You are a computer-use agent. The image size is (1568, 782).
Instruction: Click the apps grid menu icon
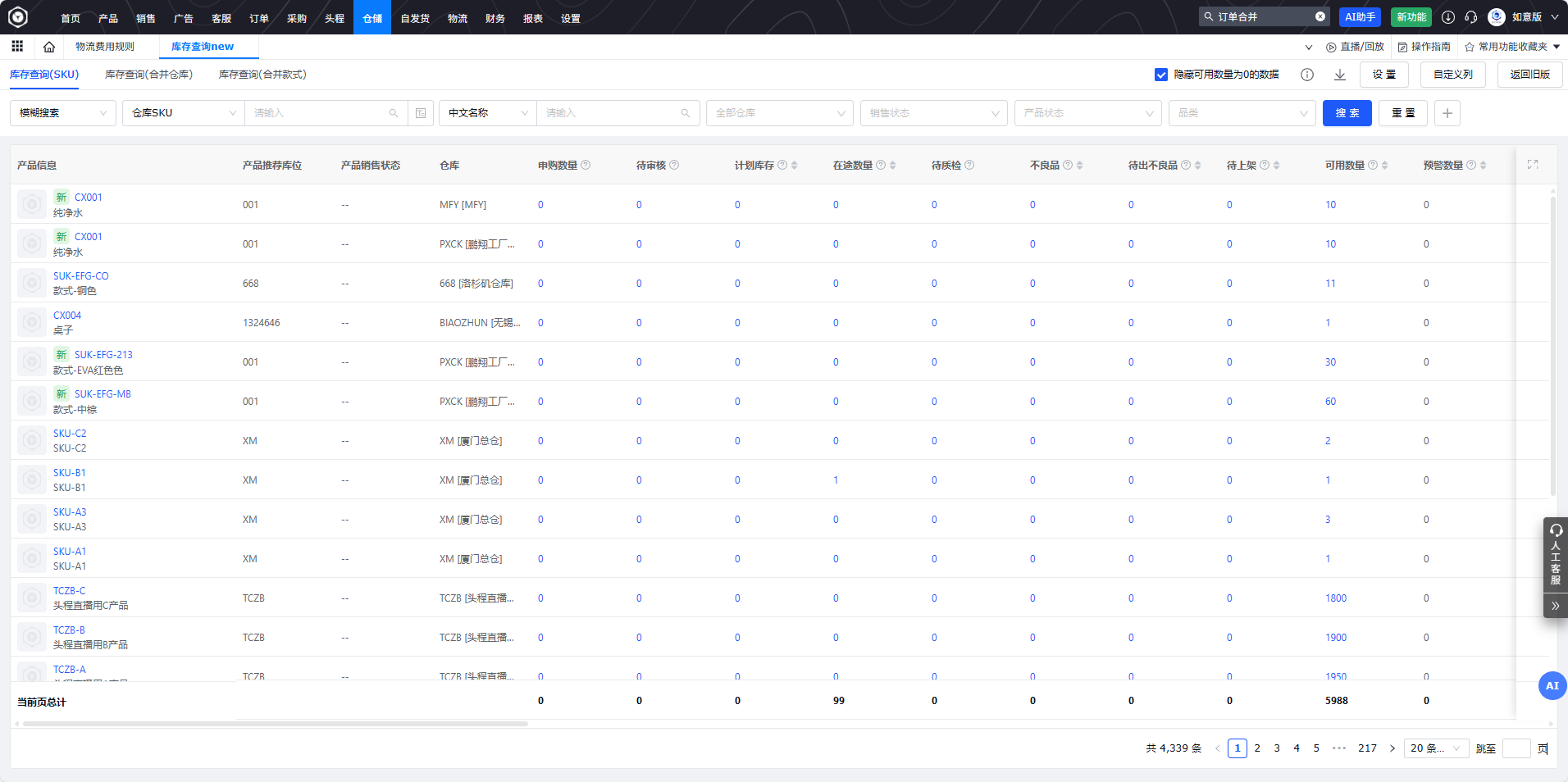pyautogui.click(x=17, y=47)
